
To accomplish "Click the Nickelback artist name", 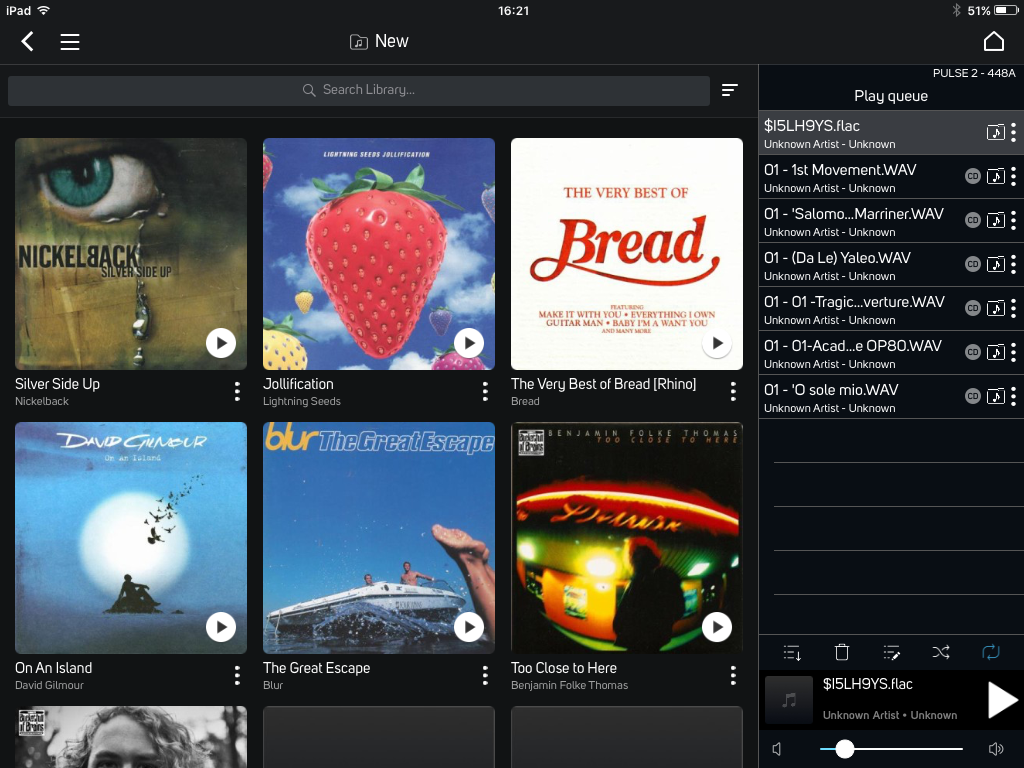I will (42, 401).
